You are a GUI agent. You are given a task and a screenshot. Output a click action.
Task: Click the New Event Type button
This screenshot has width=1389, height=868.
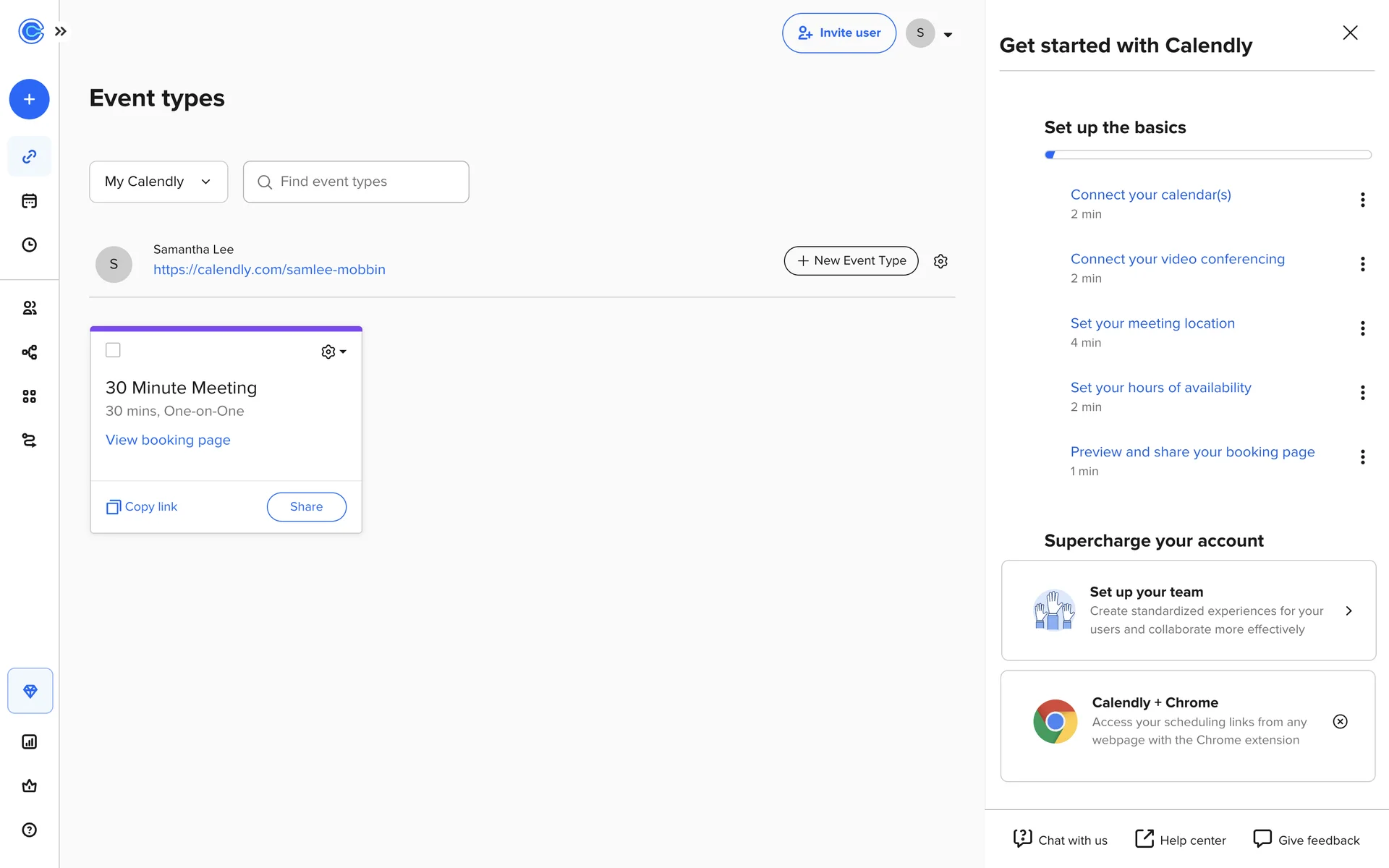pos(851,260)
